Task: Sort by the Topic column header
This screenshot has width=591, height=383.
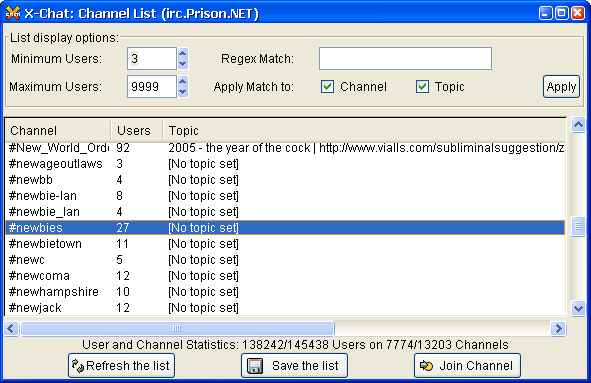Action: [364, 130]
